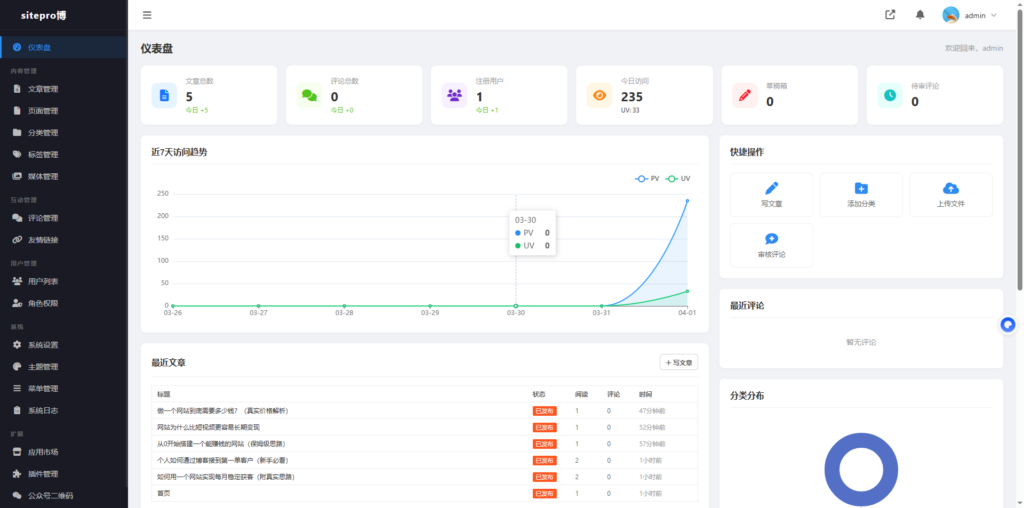Click the 文章总数 document icon

tap(164, 95)
